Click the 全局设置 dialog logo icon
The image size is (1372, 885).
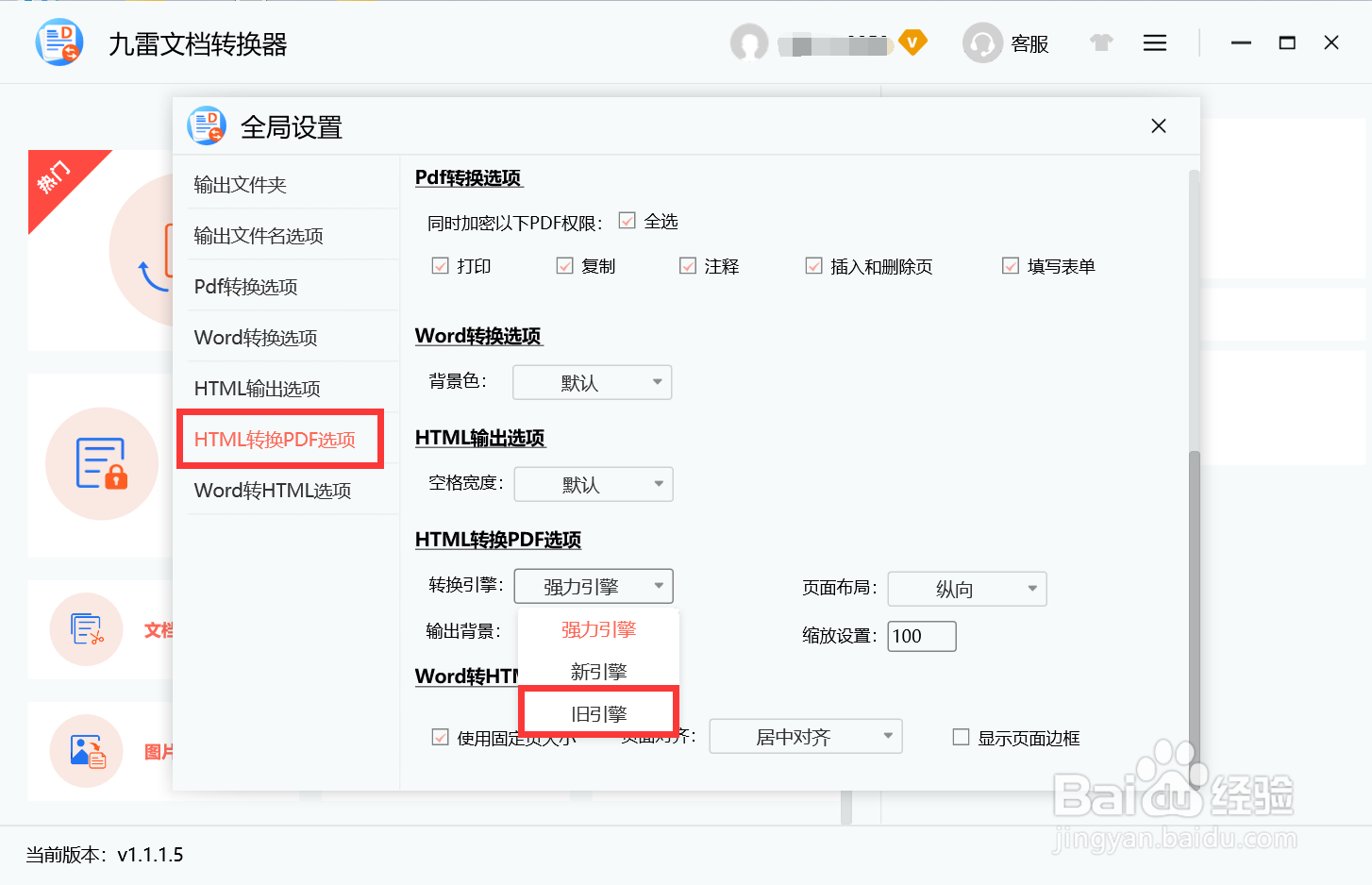point(206,125)
